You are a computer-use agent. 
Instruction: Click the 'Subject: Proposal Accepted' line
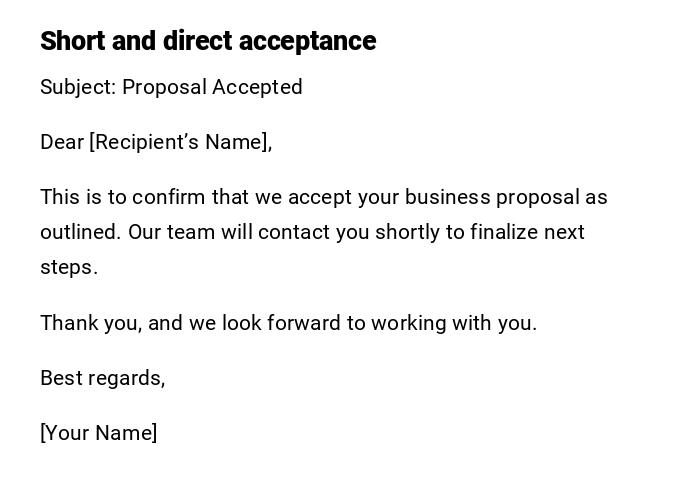171,87
